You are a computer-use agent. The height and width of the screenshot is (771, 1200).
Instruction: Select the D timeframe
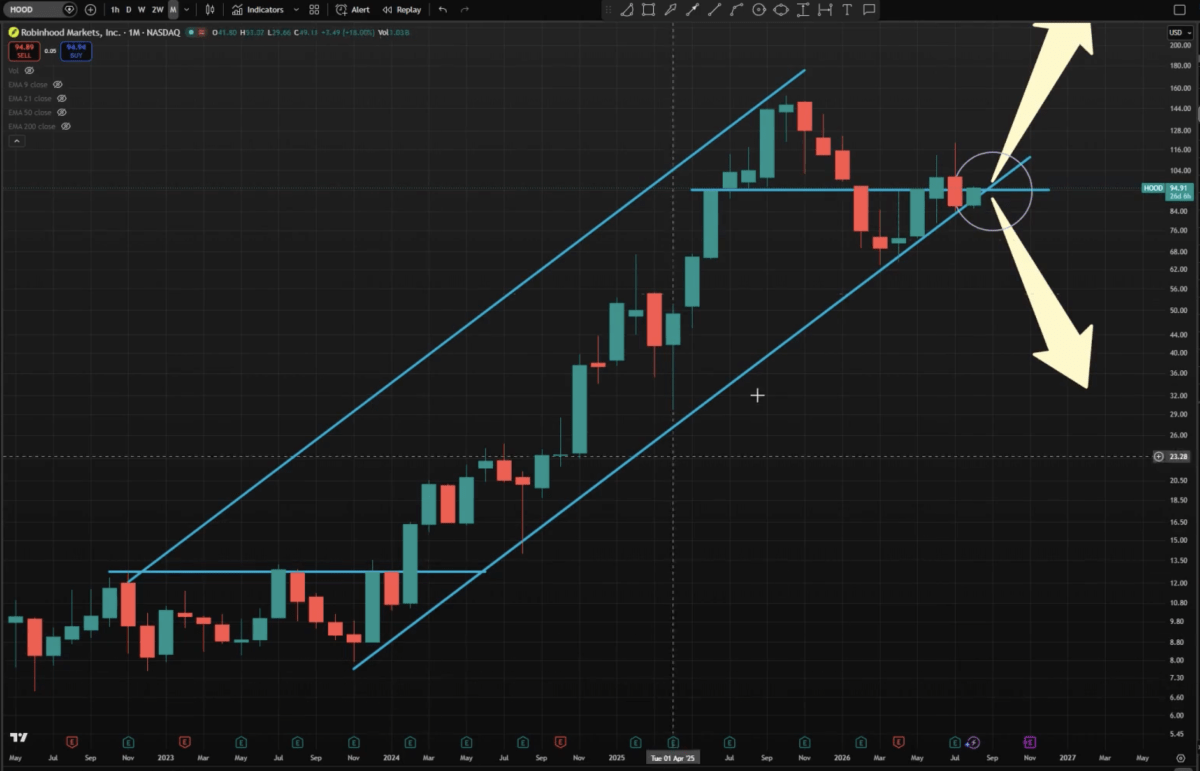(128, 9)
